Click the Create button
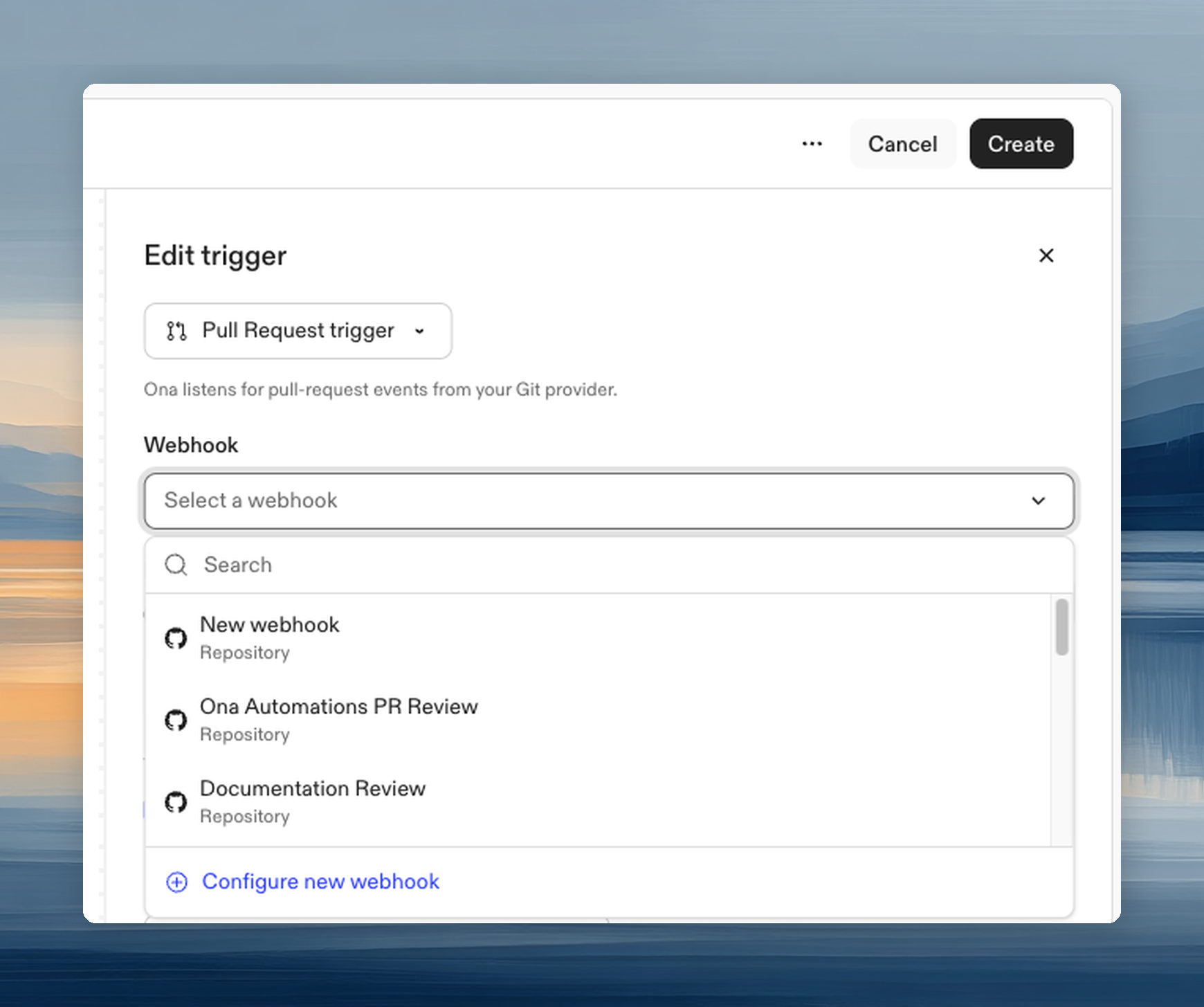Image resolution: width=1204 pixels, height=1007 pixels. (x=1021, y=144)
